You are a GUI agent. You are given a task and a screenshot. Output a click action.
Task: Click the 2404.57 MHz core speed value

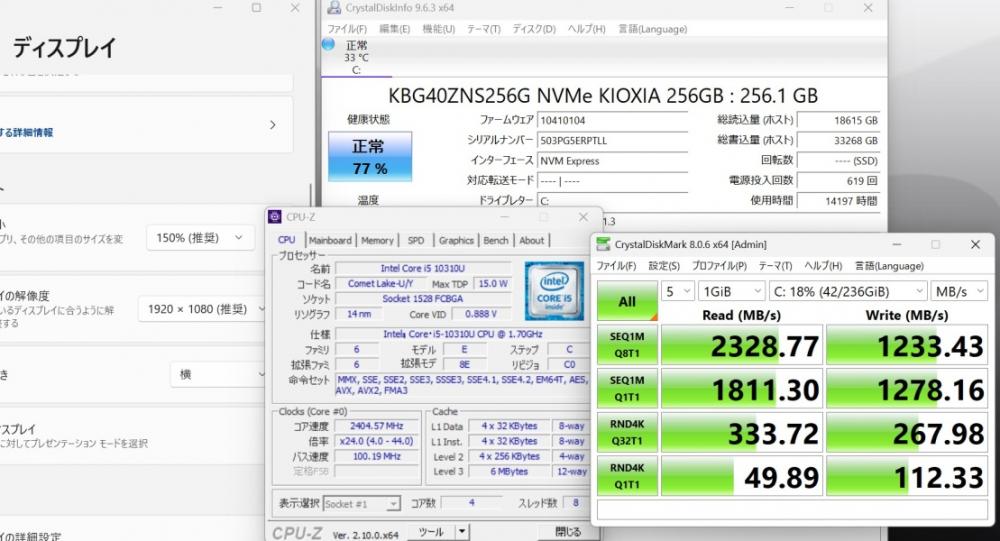point(376,426)
